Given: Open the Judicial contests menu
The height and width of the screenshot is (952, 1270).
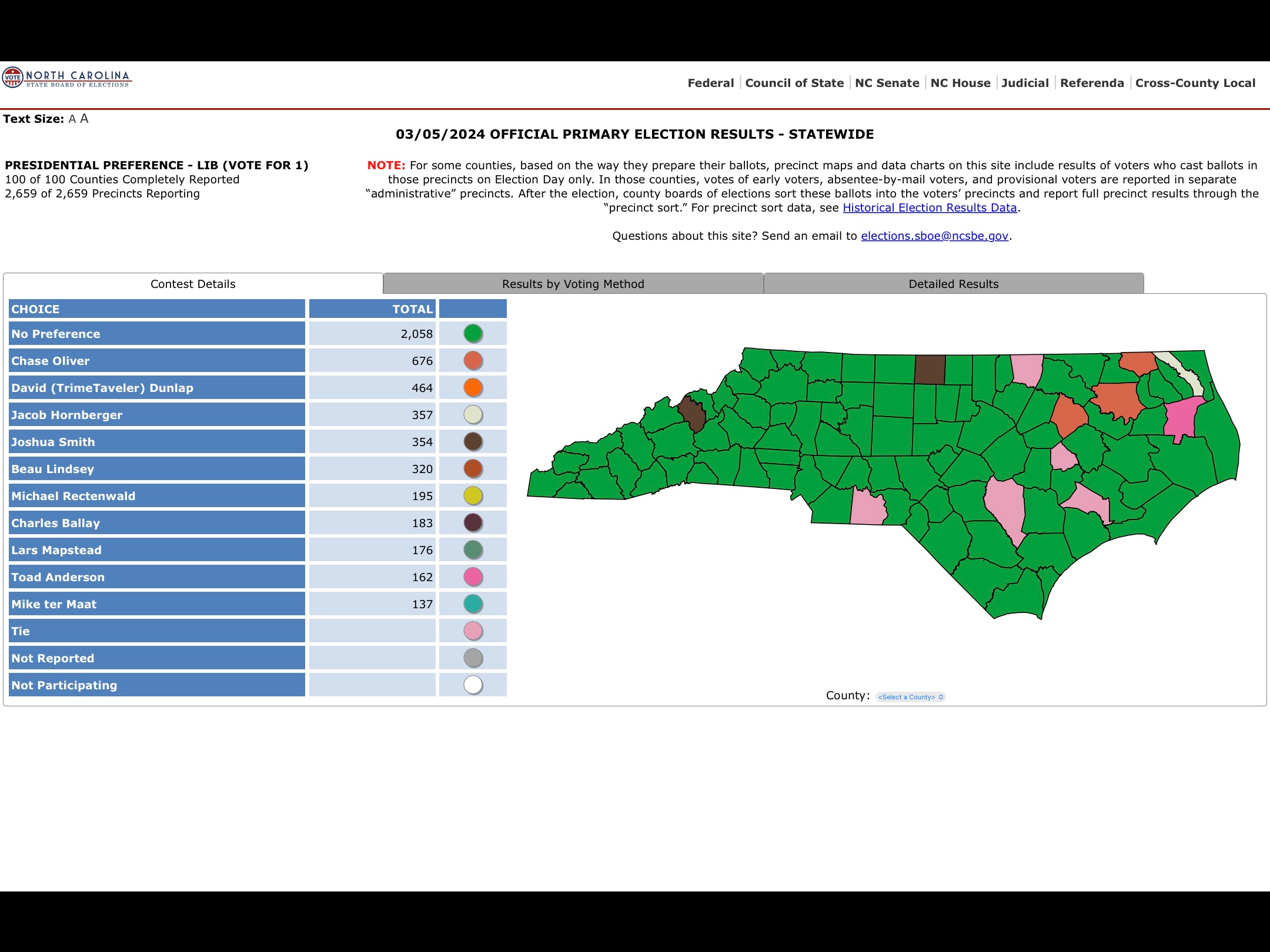Looking at the screenshot, I should [1025, 83].
